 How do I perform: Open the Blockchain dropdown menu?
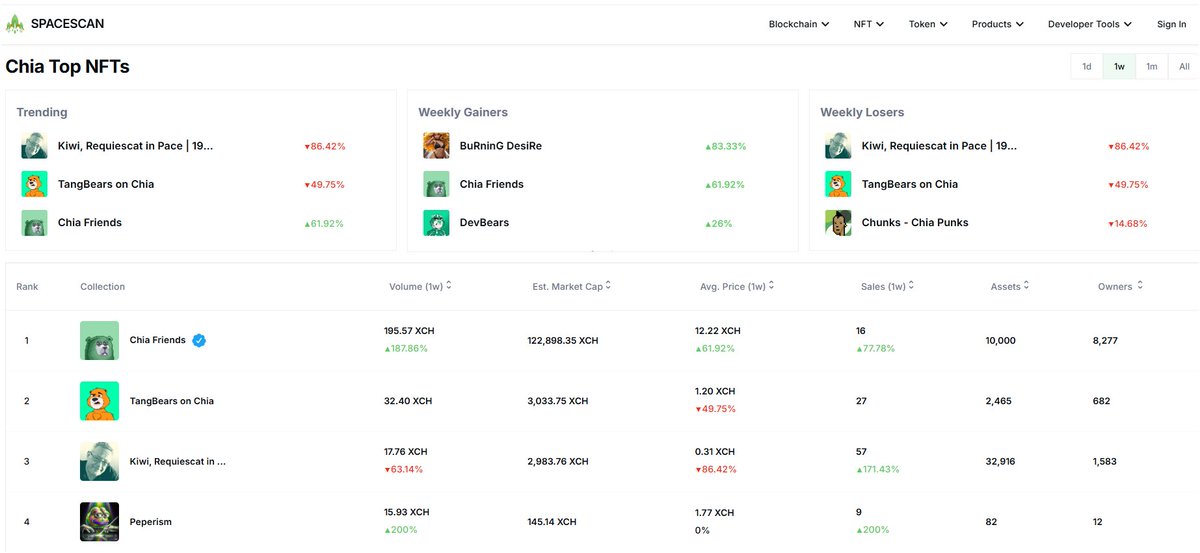click(x=799, y=24)
